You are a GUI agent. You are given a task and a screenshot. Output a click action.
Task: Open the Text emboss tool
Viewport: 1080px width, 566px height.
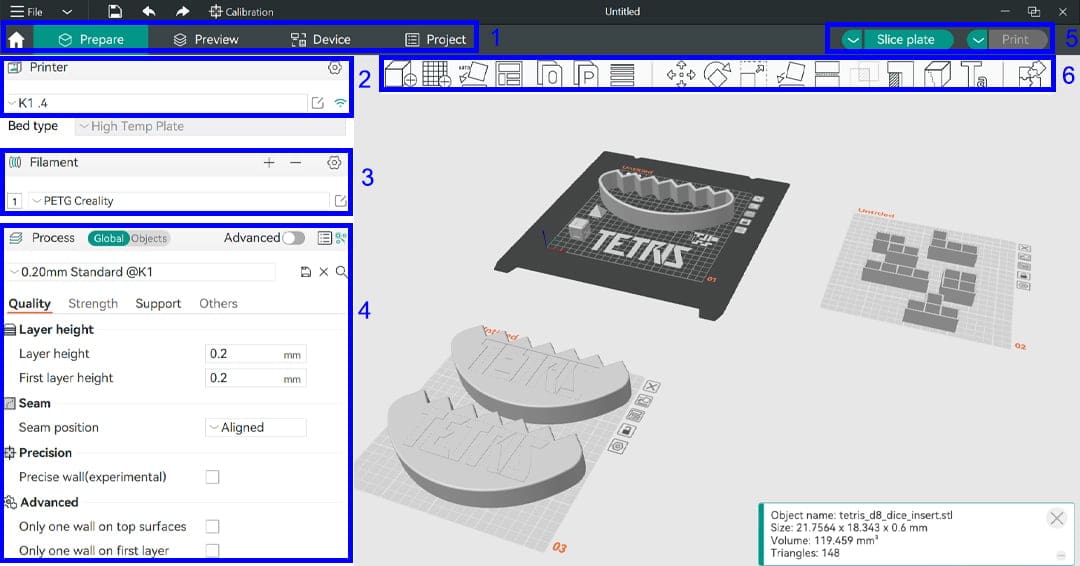click(974, 74)
